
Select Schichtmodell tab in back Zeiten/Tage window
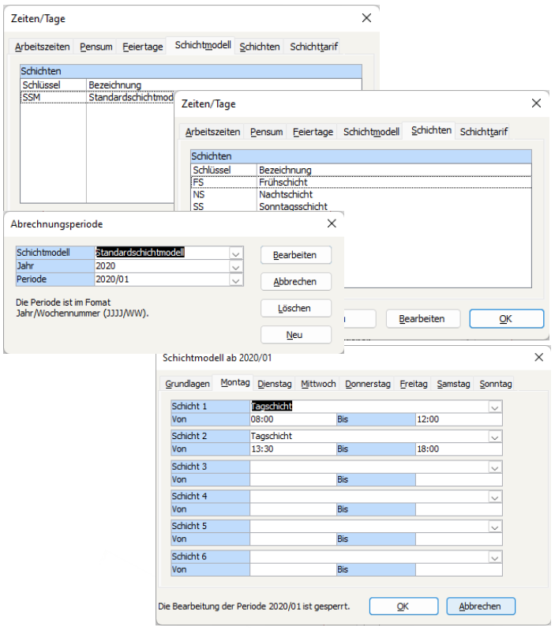point(203,45)
